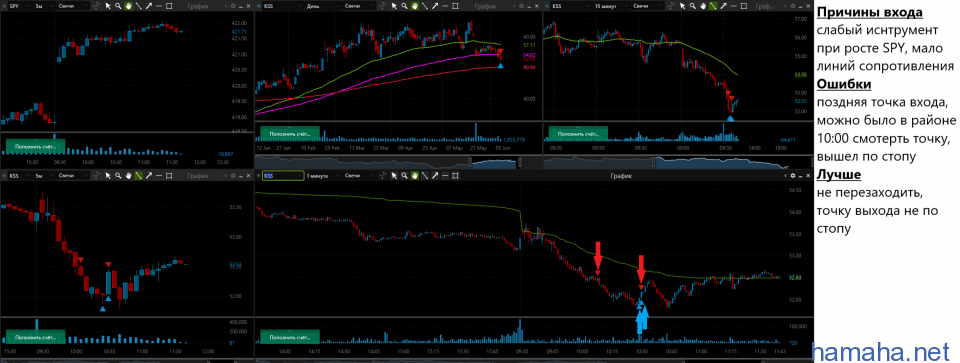Click the time range navigator under KSS 15-minute chart
Viewport: 960px width, 363px height.
tap(678, 162)
